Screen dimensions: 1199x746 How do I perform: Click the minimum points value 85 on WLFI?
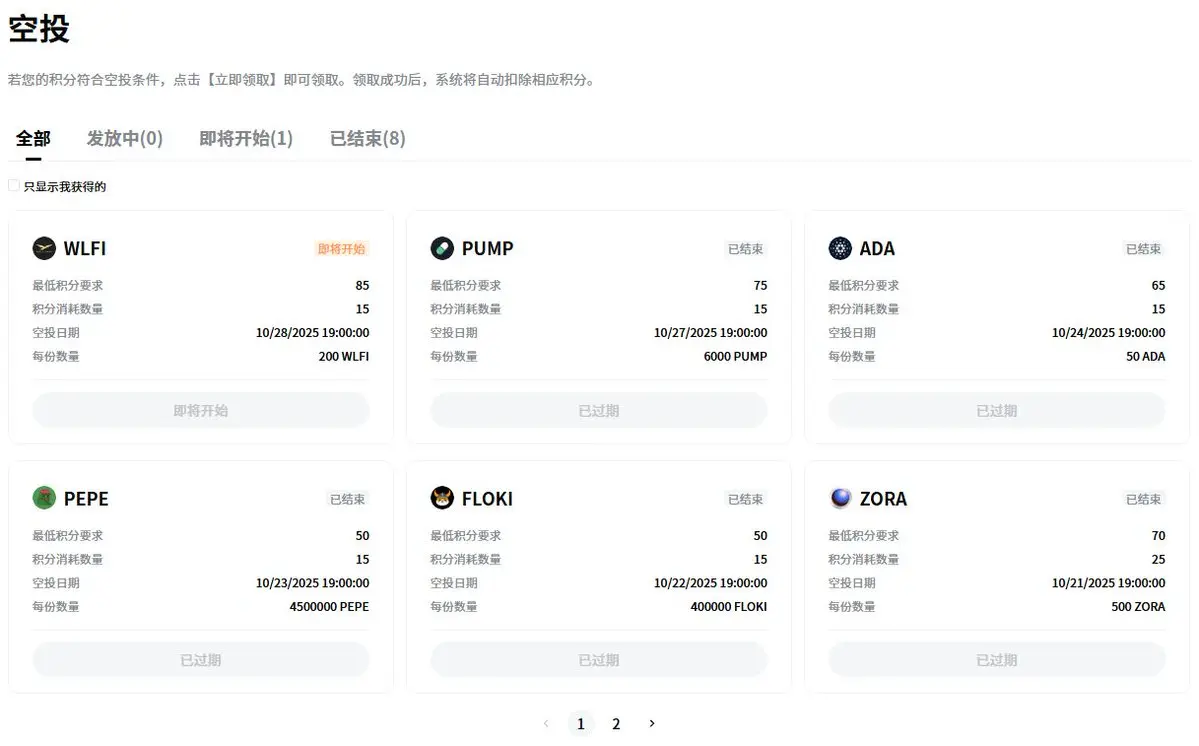click(x=362, y=285)
